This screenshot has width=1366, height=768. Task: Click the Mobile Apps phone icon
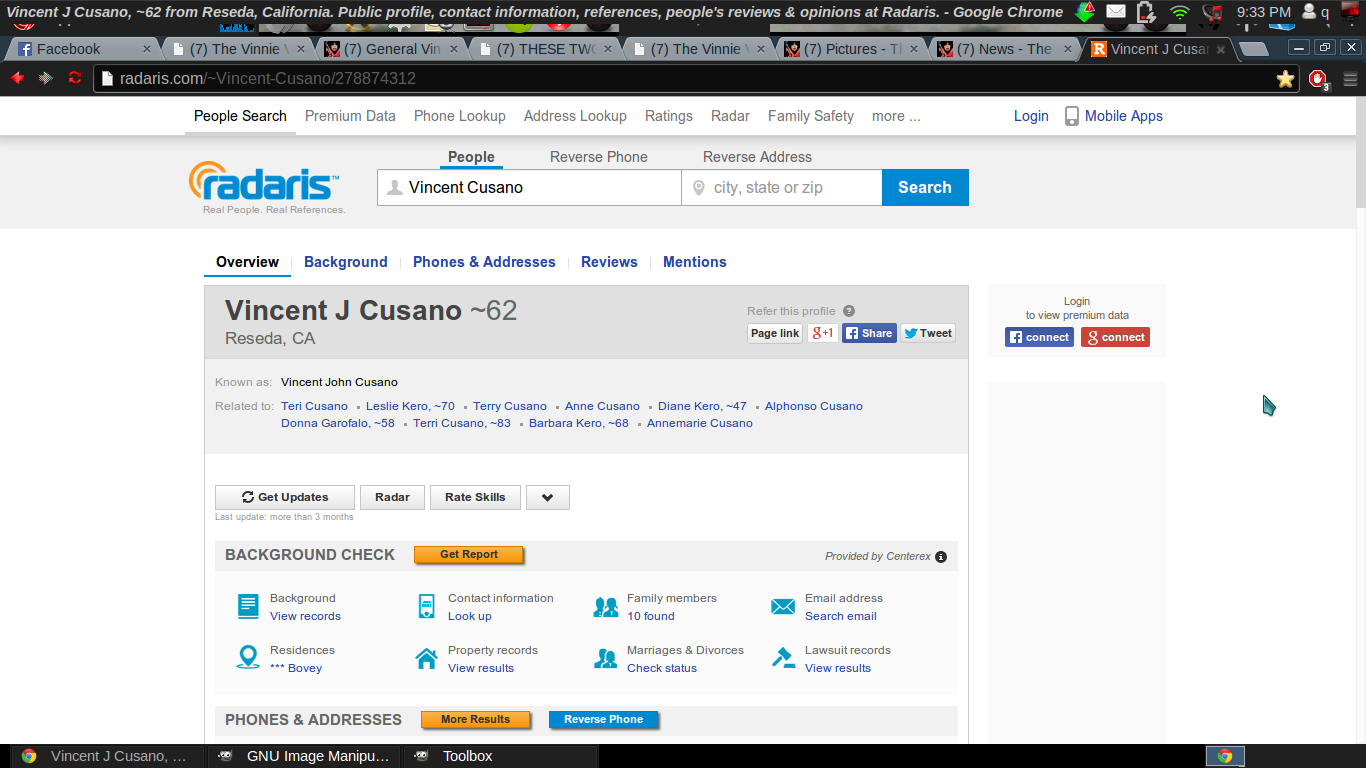(1072, 116)
